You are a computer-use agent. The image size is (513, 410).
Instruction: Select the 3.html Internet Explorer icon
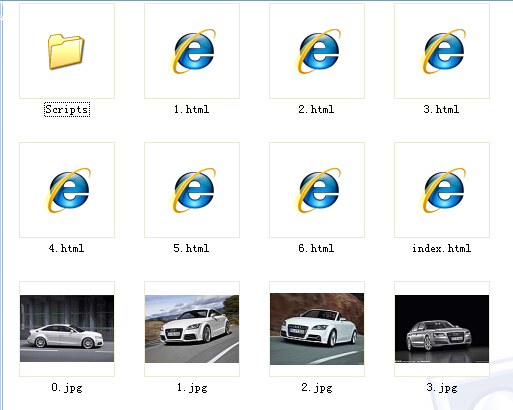click(442, 51)
